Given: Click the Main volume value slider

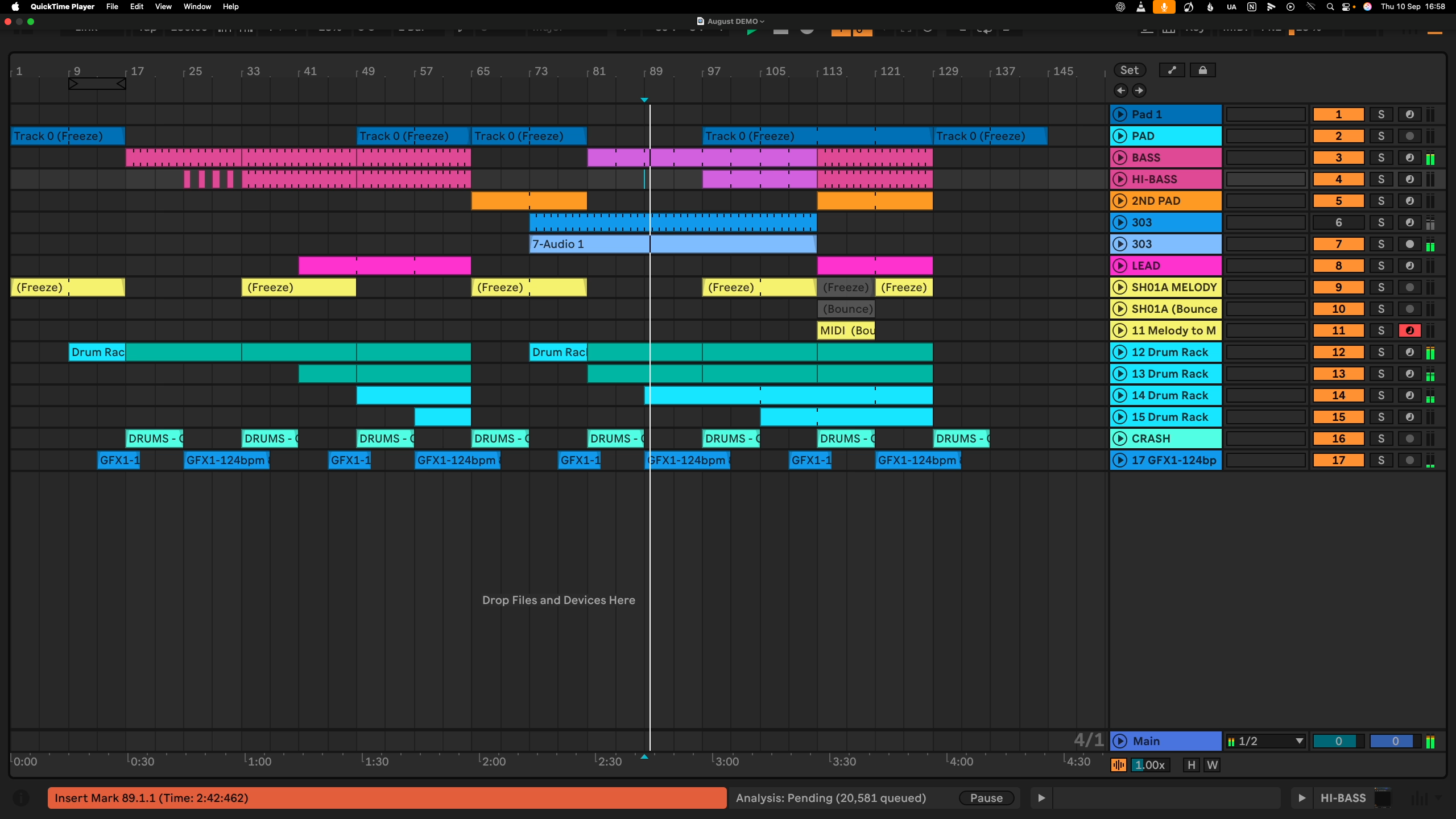Looking at the screenshot, I should coord(1338,741).
